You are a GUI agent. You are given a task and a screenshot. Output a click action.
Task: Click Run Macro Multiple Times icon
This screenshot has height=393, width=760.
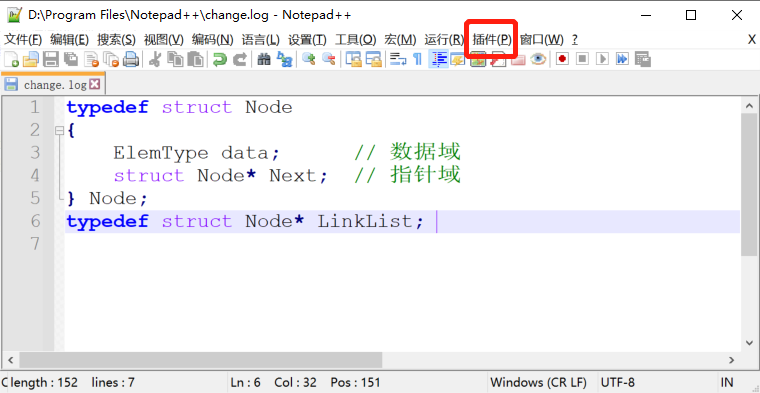tap(622, 59)
